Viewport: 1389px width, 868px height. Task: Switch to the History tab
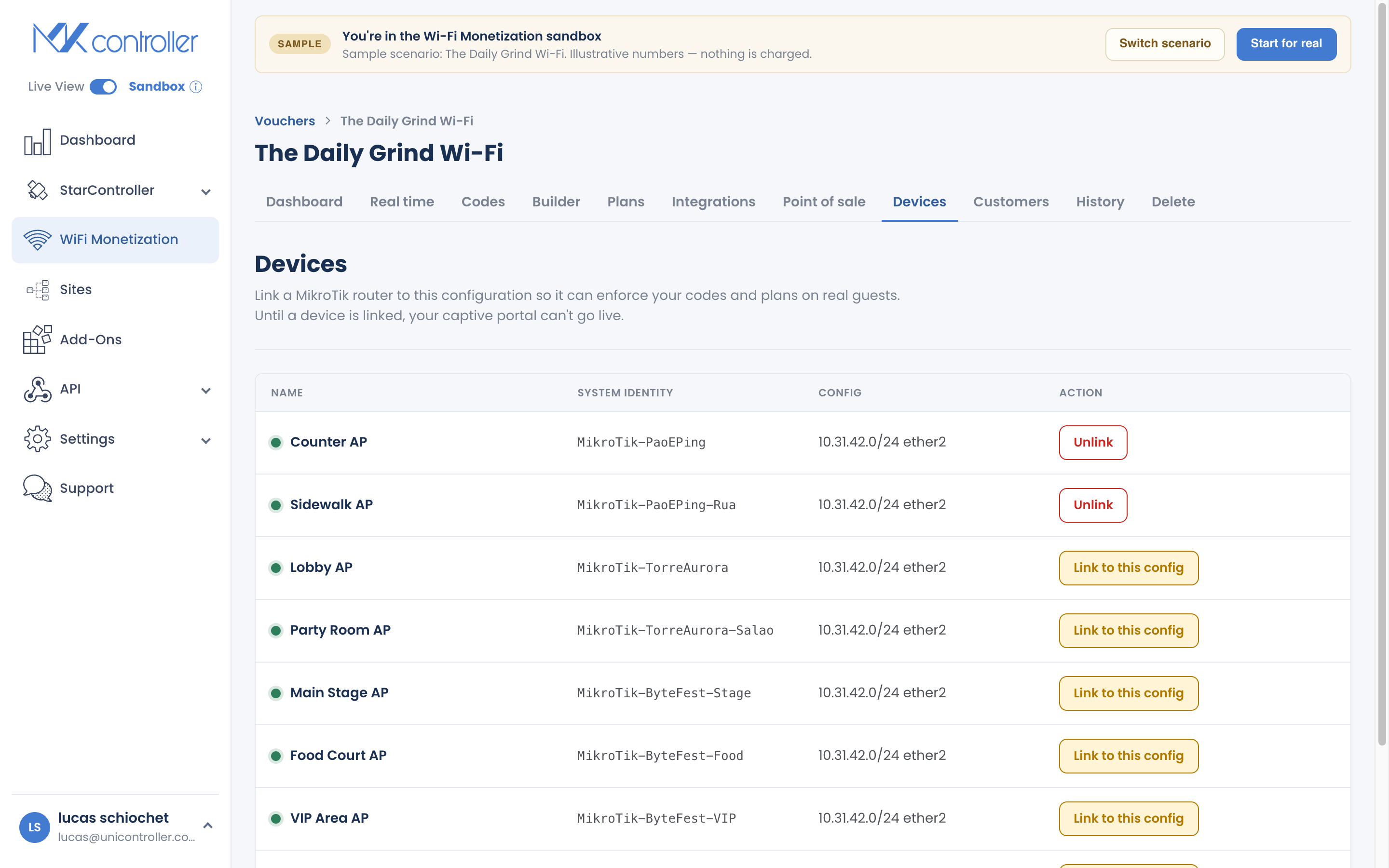pyautogui.click(x=1100, y=202)
